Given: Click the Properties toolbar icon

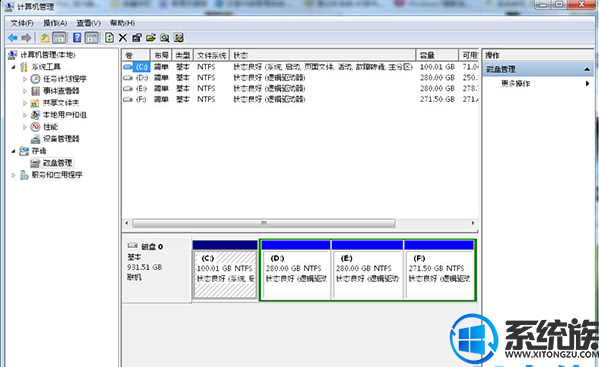Looking at the screenshot, I should [137, 38].
